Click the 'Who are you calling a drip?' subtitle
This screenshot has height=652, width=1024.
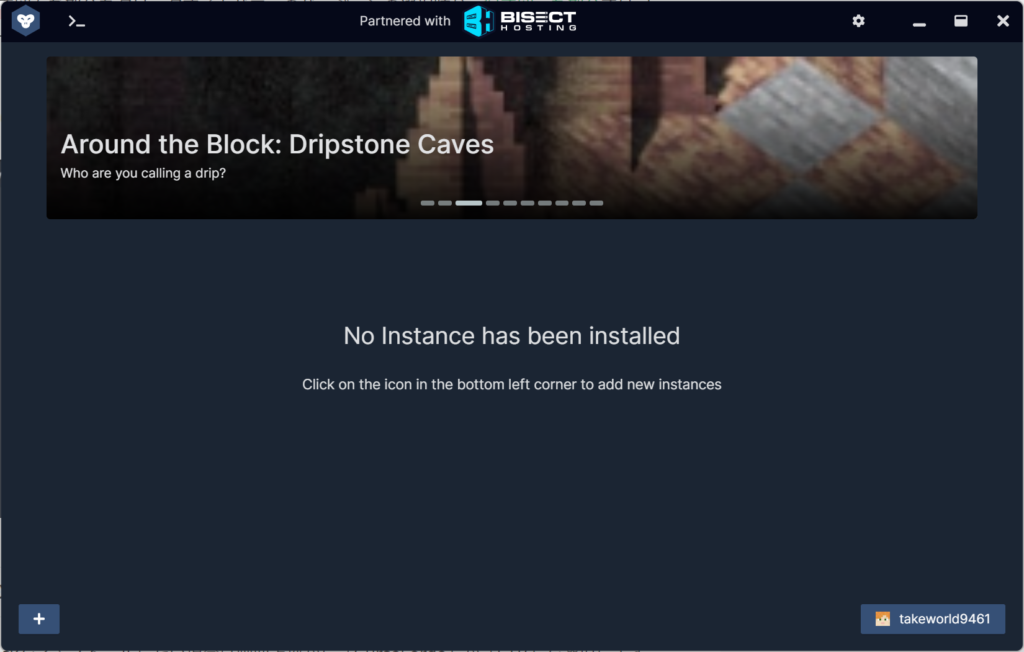click(x=143, y=173)
